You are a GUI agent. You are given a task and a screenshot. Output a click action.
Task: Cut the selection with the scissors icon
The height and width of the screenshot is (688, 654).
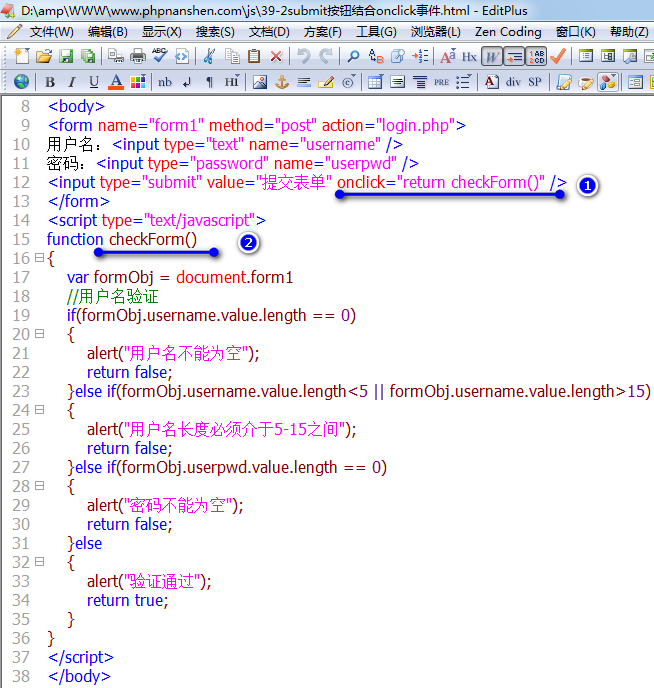(209, 56)
